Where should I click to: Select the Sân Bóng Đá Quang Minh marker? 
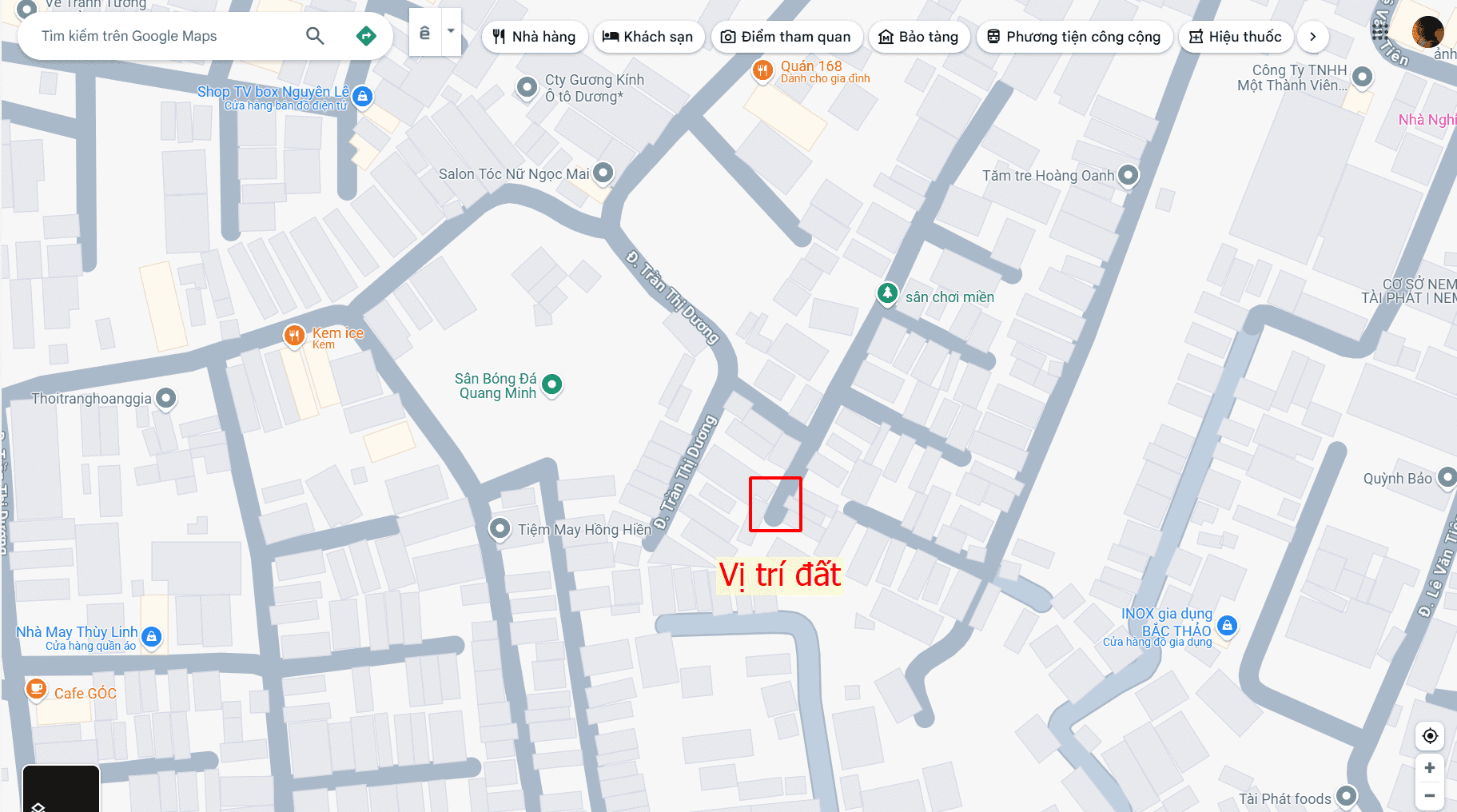click(552, 385)
